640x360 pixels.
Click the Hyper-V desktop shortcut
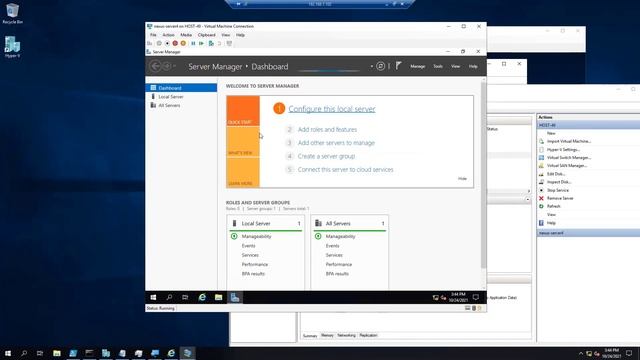pos(12,47)
